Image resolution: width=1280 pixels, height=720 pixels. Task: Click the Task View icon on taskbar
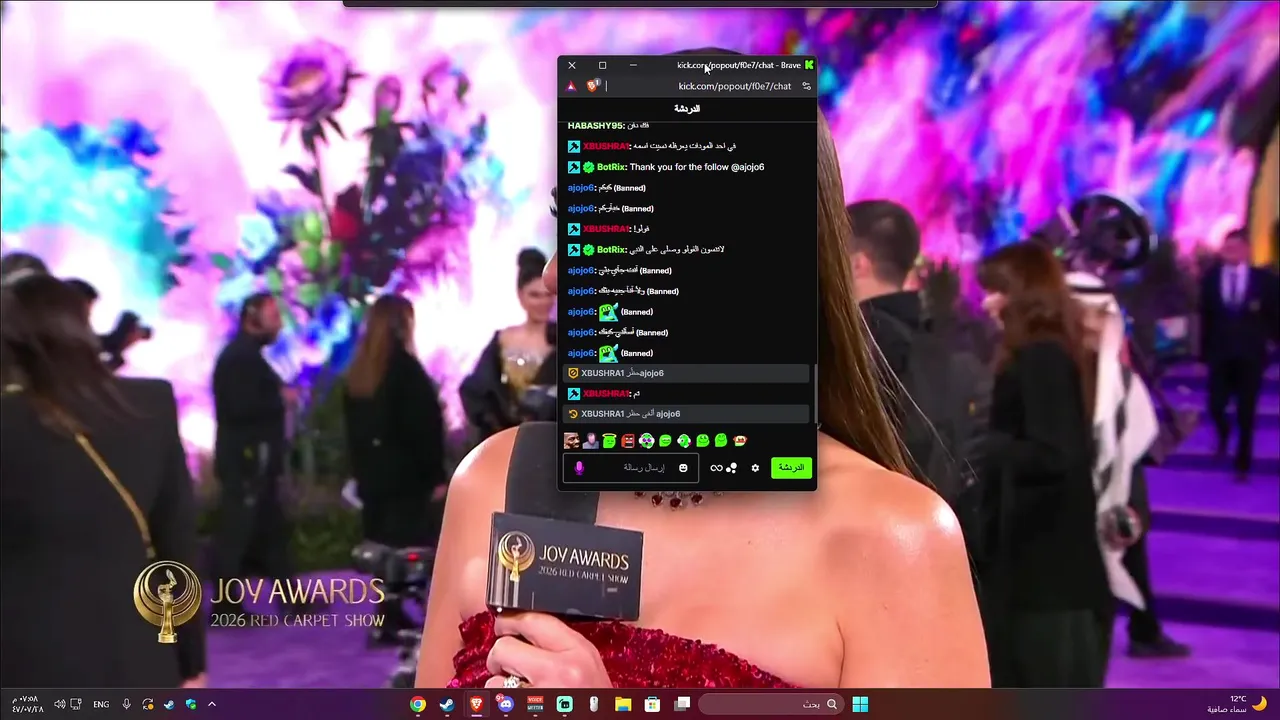[x=682, y=704]
